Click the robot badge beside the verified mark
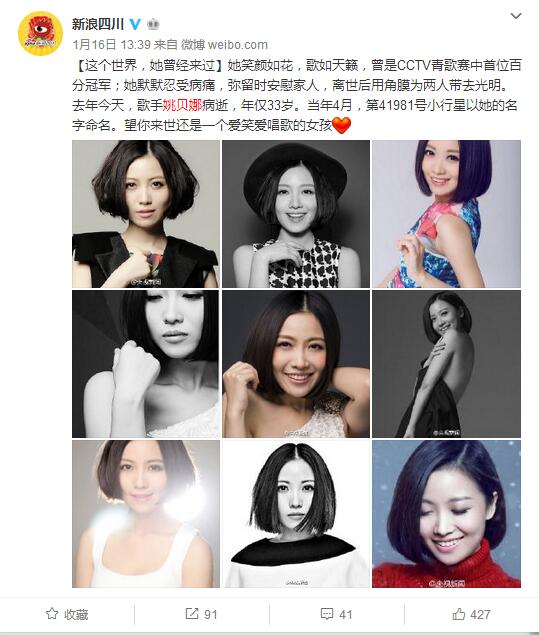The width and height of the screenshot is (539, 635). point(153,25)
